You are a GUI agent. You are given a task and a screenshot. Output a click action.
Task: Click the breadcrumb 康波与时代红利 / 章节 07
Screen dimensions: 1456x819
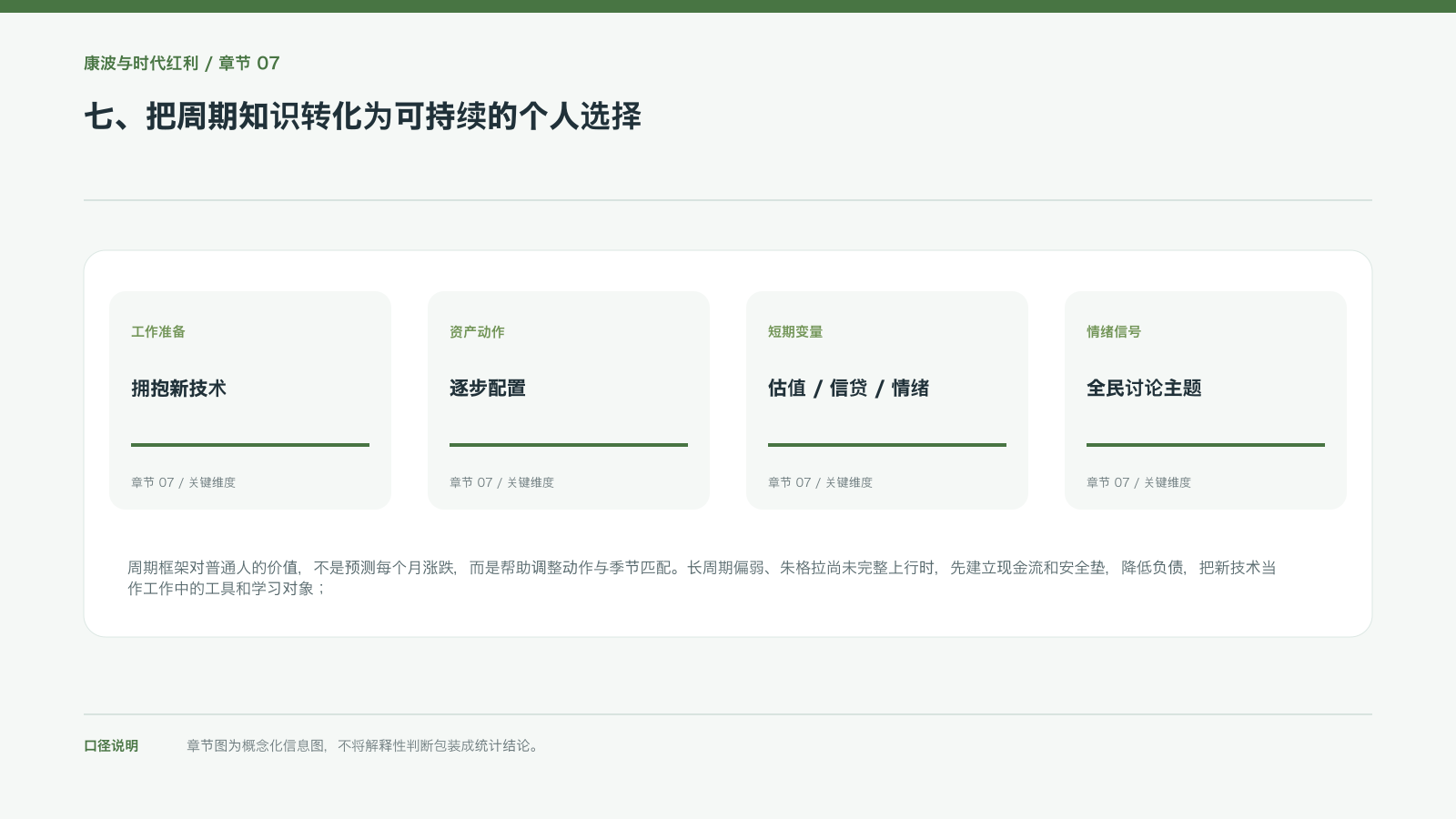coord(182,63)
